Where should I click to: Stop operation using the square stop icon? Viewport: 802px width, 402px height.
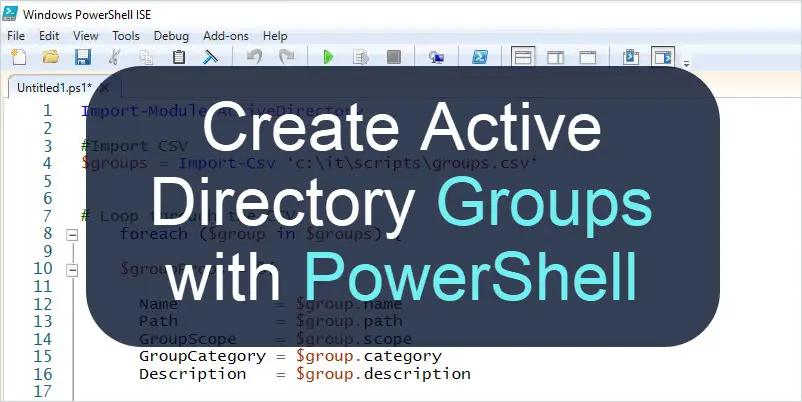click(393, 56)
